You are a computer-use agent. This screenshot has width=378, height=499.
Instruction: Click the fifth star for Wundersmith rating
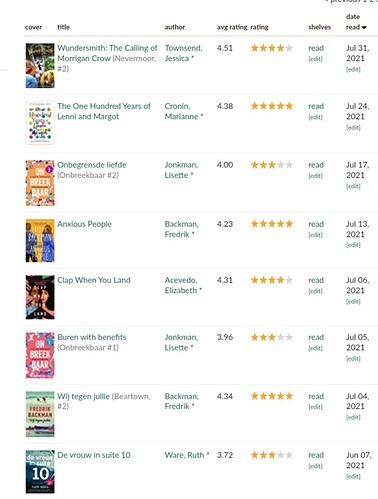coord(289,48)
